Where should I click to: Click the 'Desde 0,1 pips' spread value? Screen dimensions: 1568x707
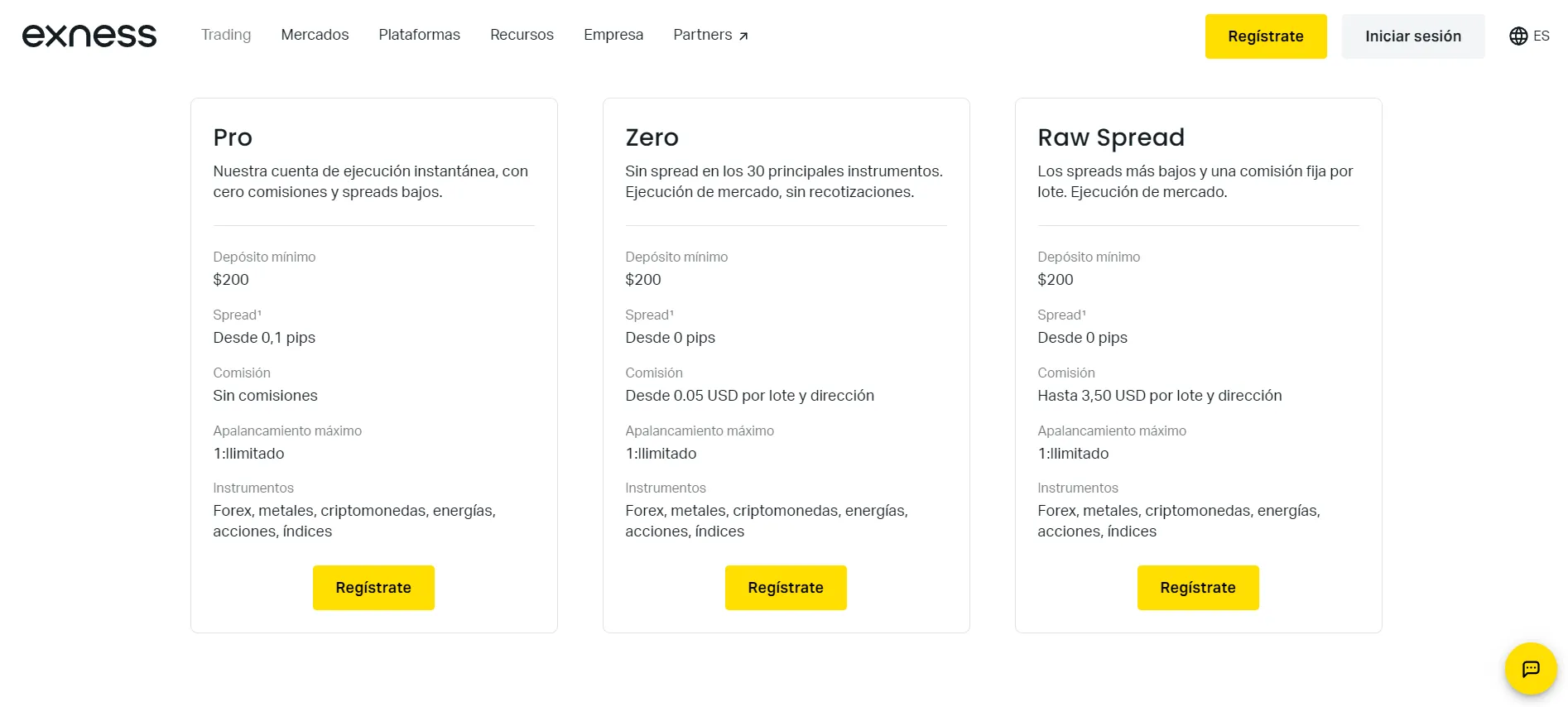click(264, 338)
